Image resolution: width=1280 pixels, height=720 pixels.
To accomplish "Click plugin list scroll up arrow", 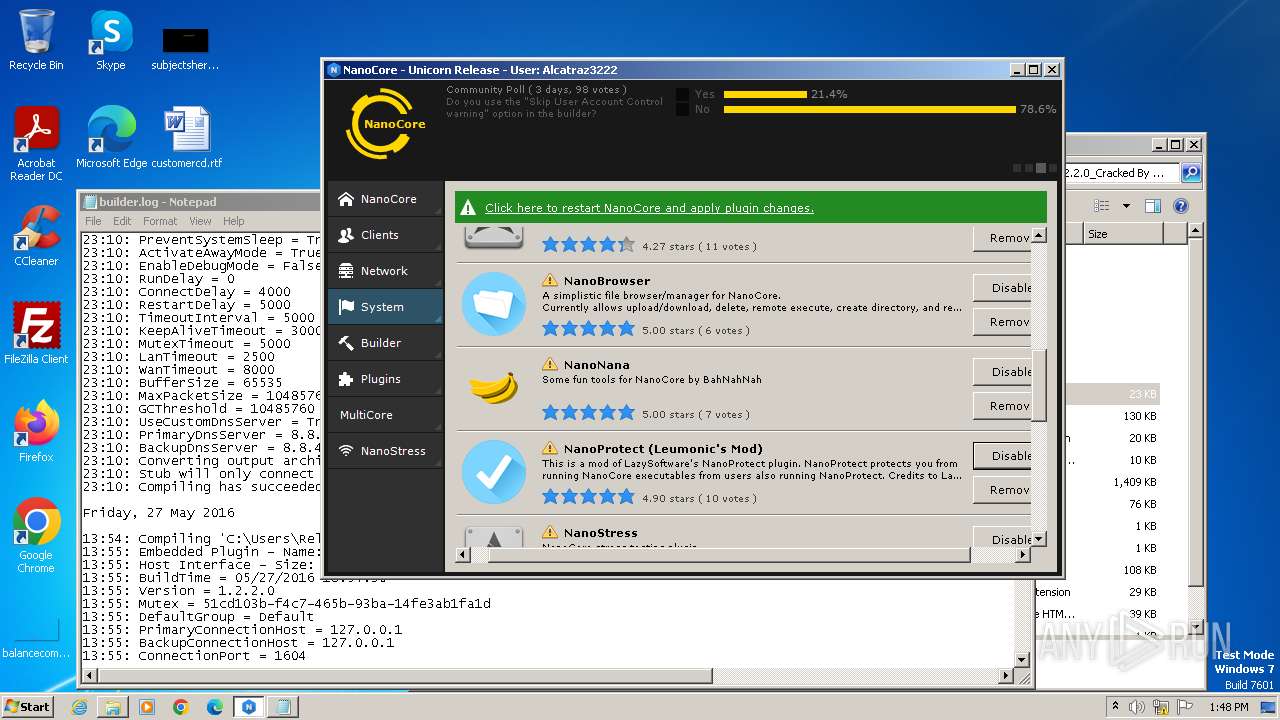I will [x=1038, y=235].
